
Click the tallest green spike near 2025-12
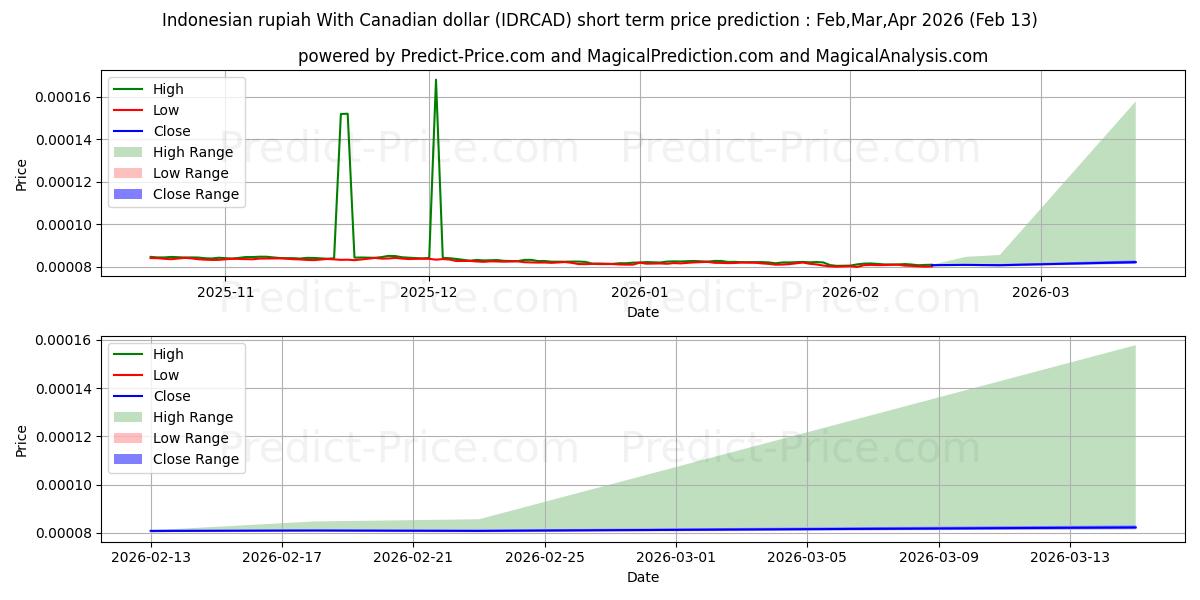coord(435,80)
